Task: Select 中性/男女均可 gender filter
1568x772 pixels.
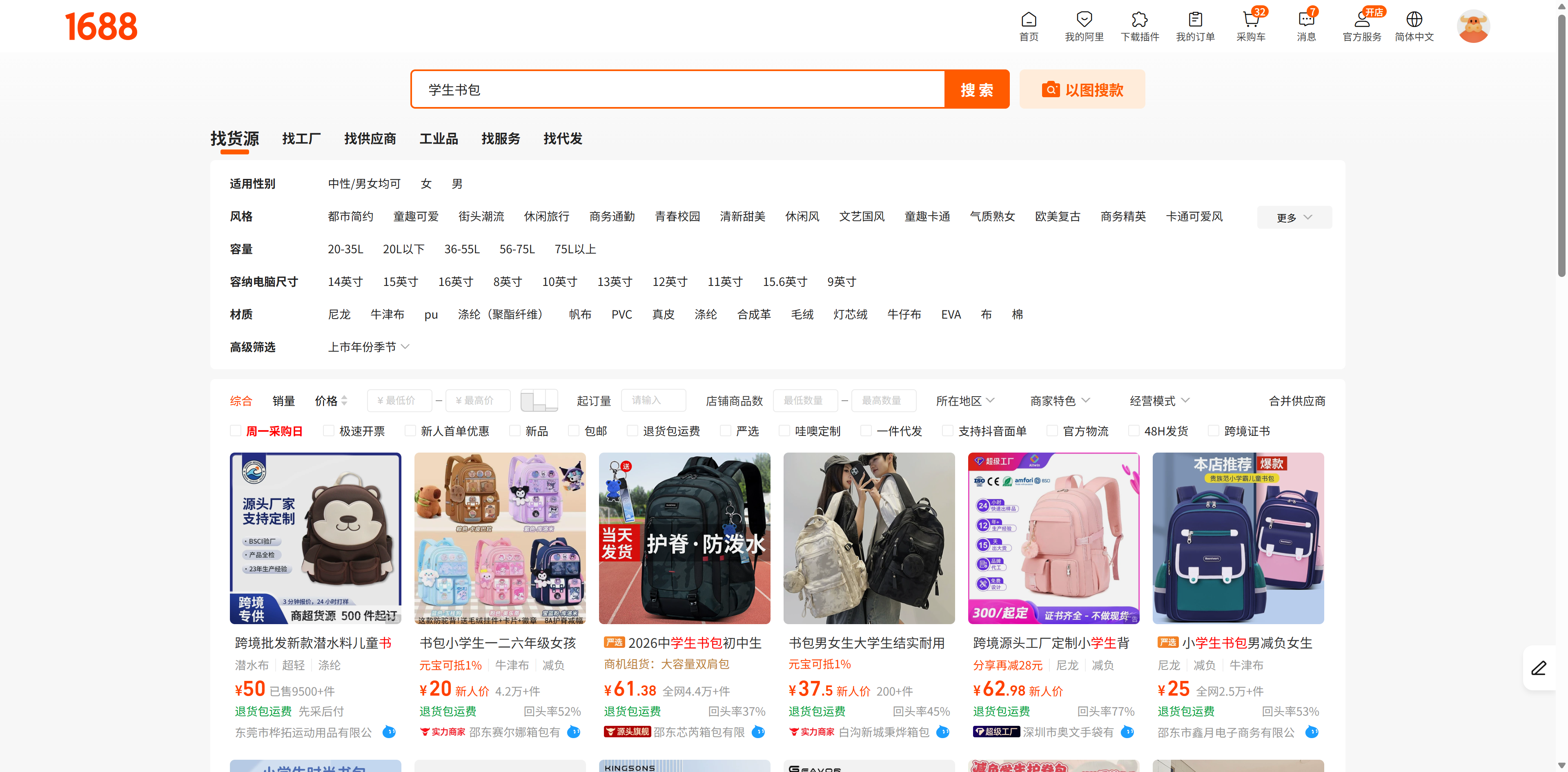Action: click(364, 184)
